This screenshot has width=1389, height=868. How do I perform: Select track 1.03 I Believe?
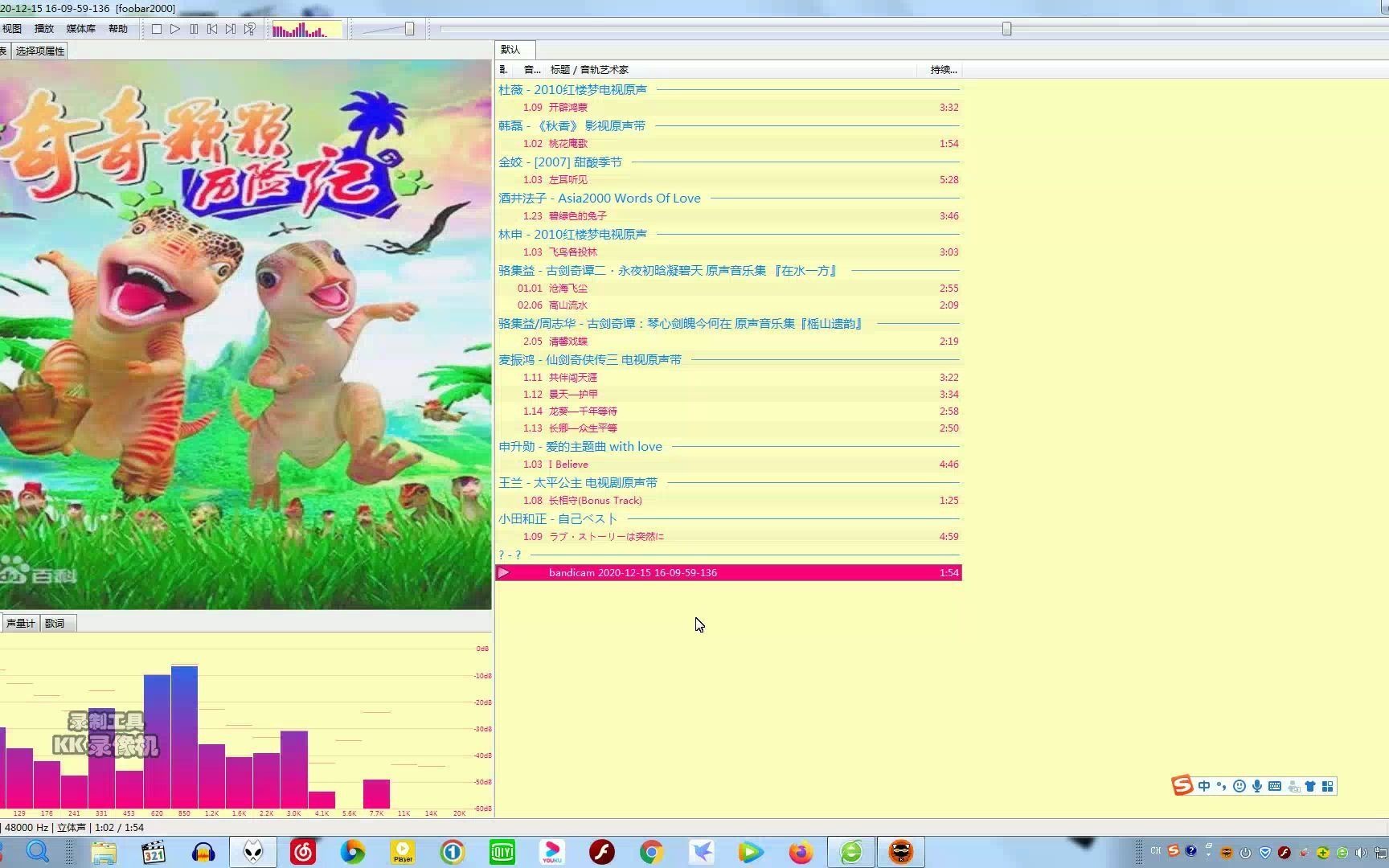click(x=728, y=465)
